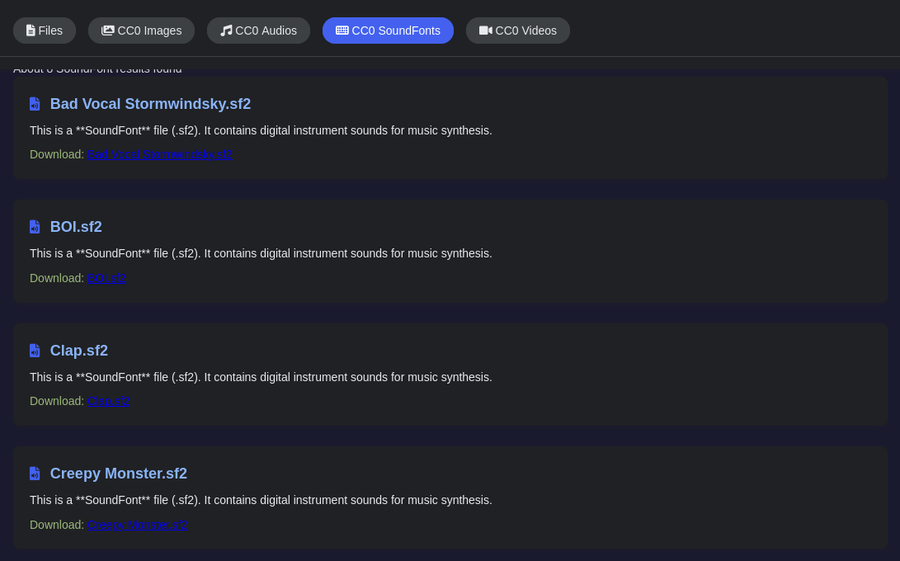Image resolution: width=900 pixels, height=561 pixels.
Task: Open the Clap.sf2 result title
Action: coord(79,351)
